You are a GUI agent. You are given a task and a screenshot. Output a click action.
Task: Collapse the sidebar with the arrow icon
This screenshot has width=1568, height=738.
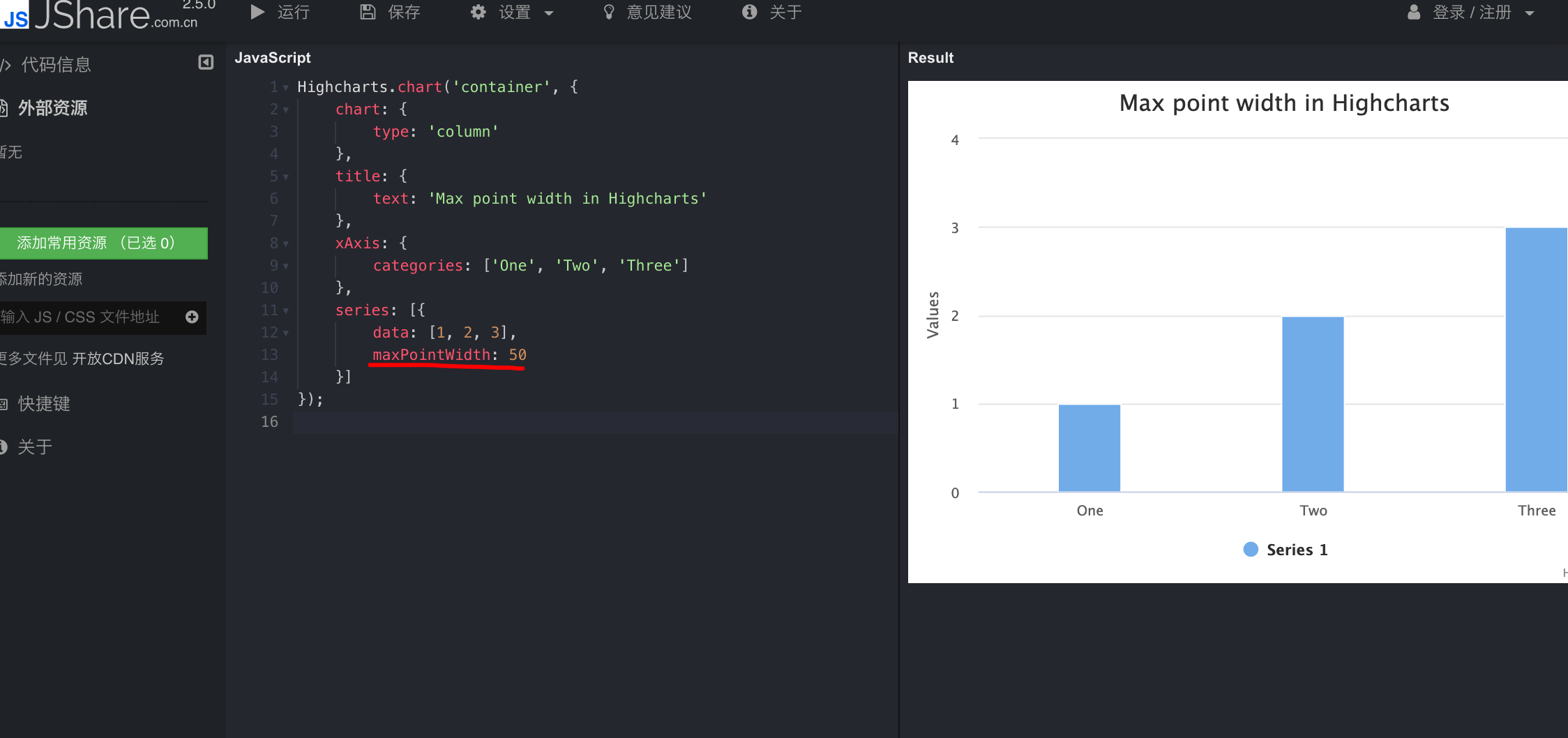tap(206, 63)
